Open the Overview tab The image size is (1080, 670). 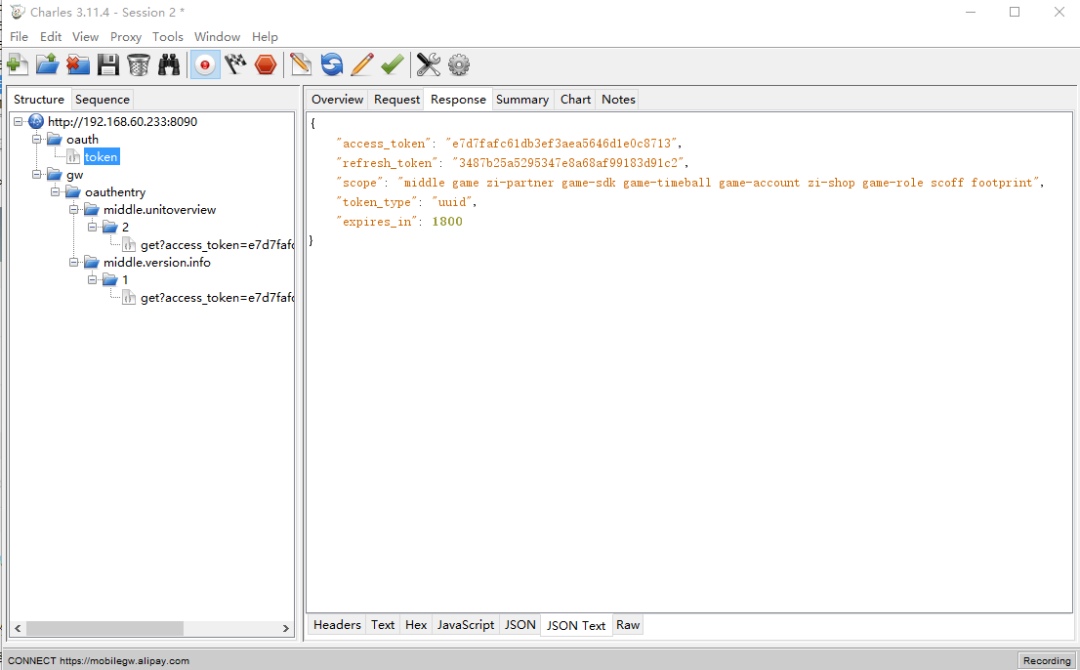[x=337, y=99]
